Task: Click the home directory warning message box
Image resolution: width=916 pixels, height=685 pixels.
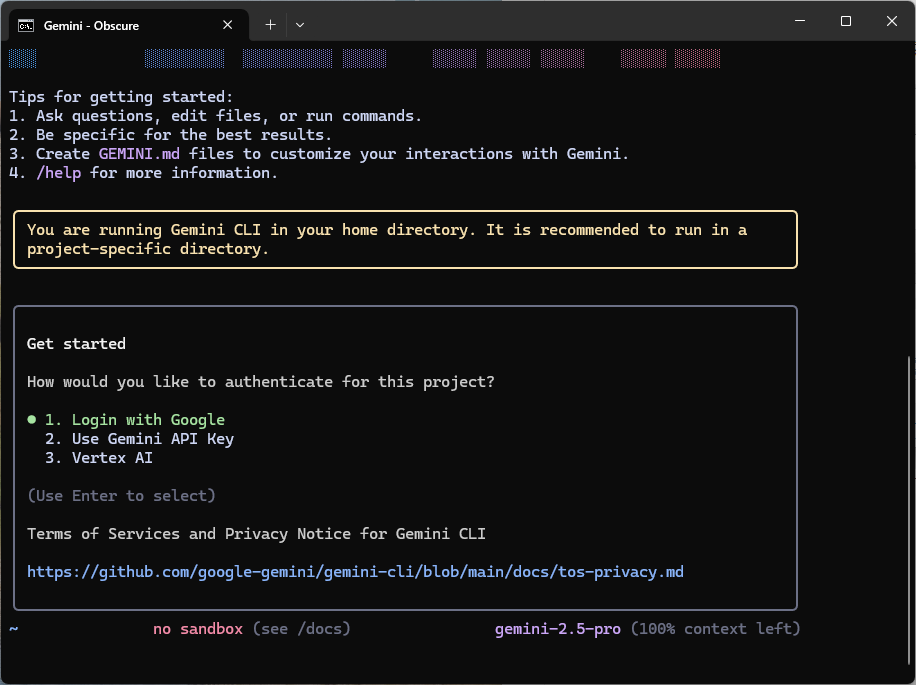Action: click(x=405, y=239)
